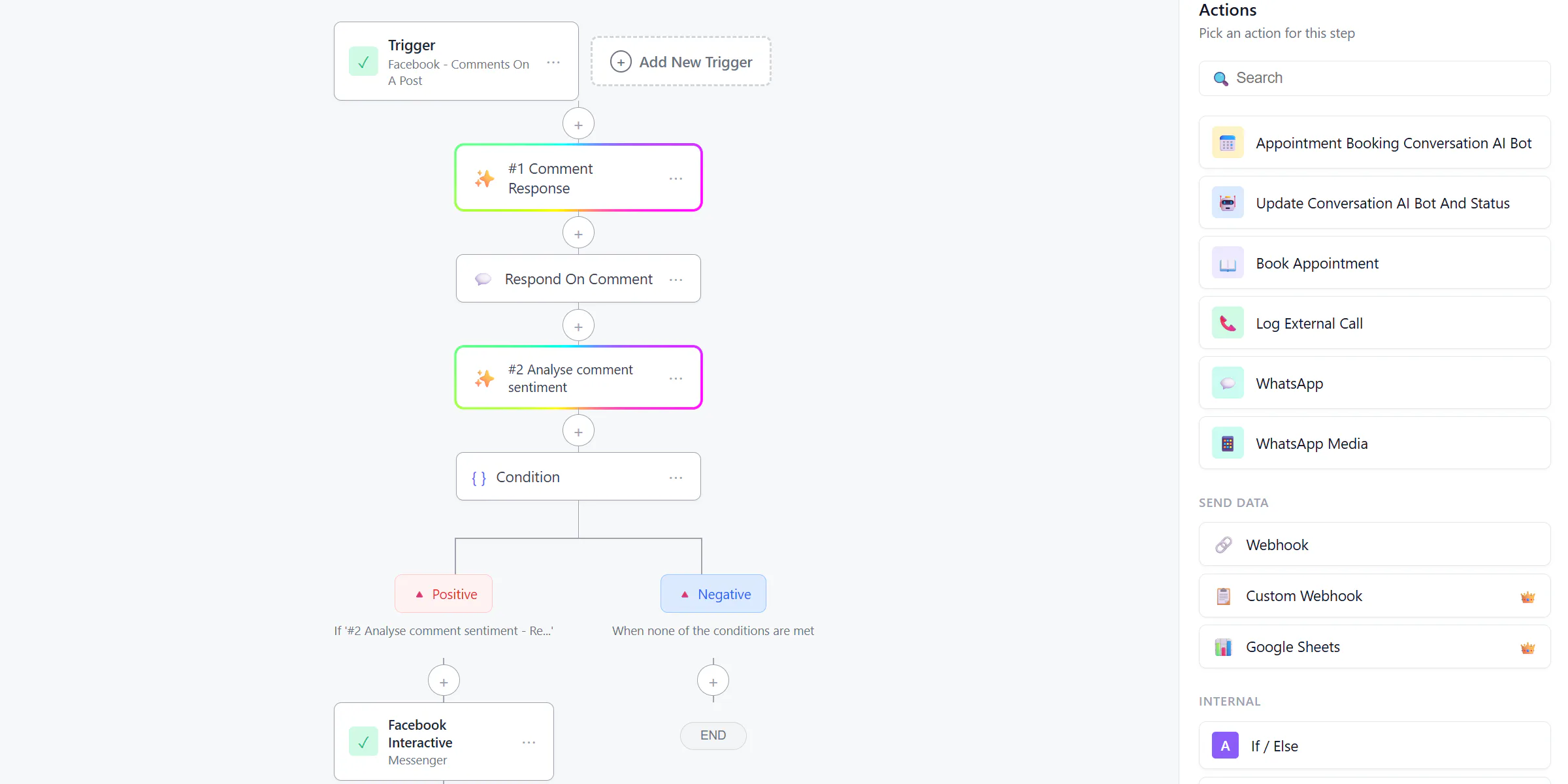1568x784 pixels.
Task: Select the Positive branch label
Action: pos(444,594)
